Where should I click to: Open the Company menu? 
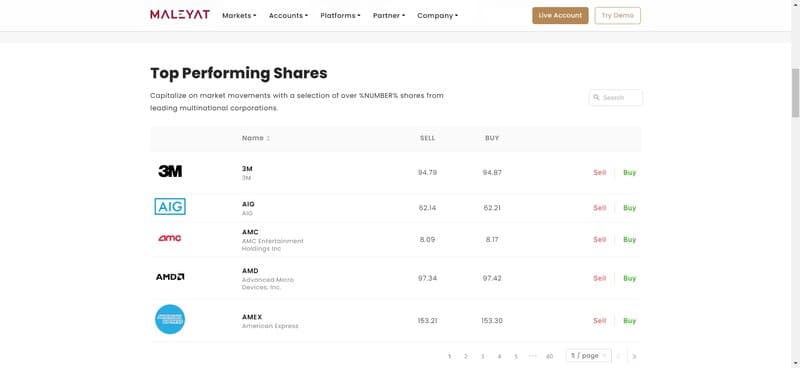[437, 15]
